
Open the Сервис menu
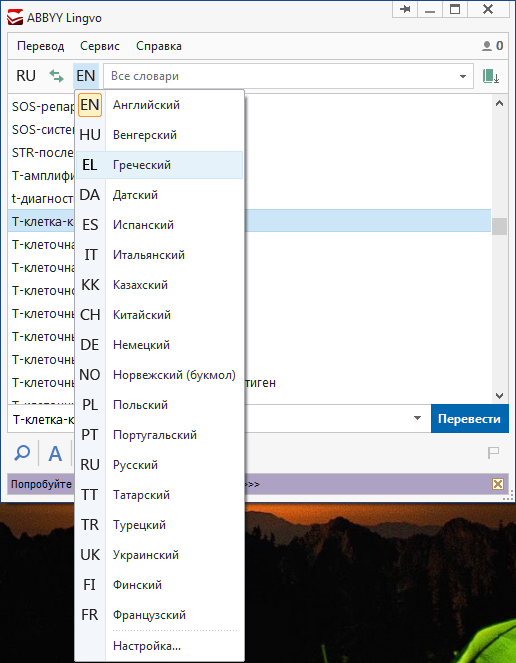[x=100, y=46]
